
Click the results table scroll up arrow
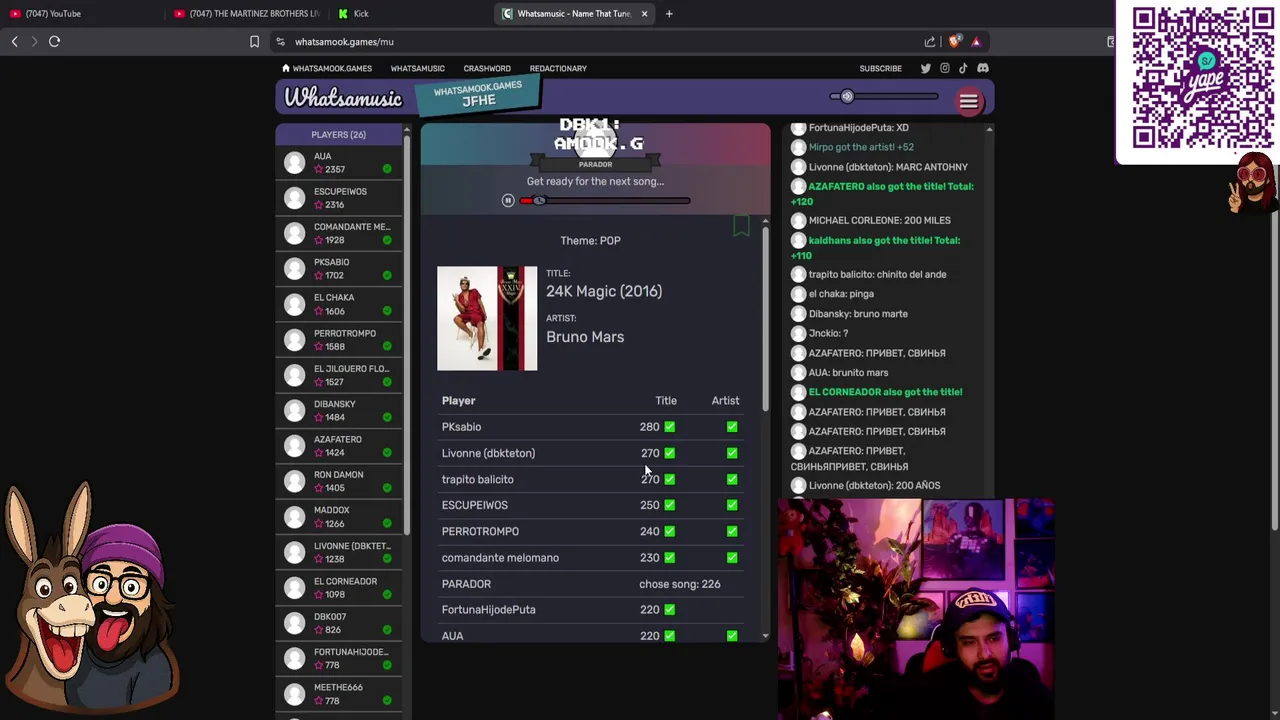pyautogui.click(x=765, y=222)
